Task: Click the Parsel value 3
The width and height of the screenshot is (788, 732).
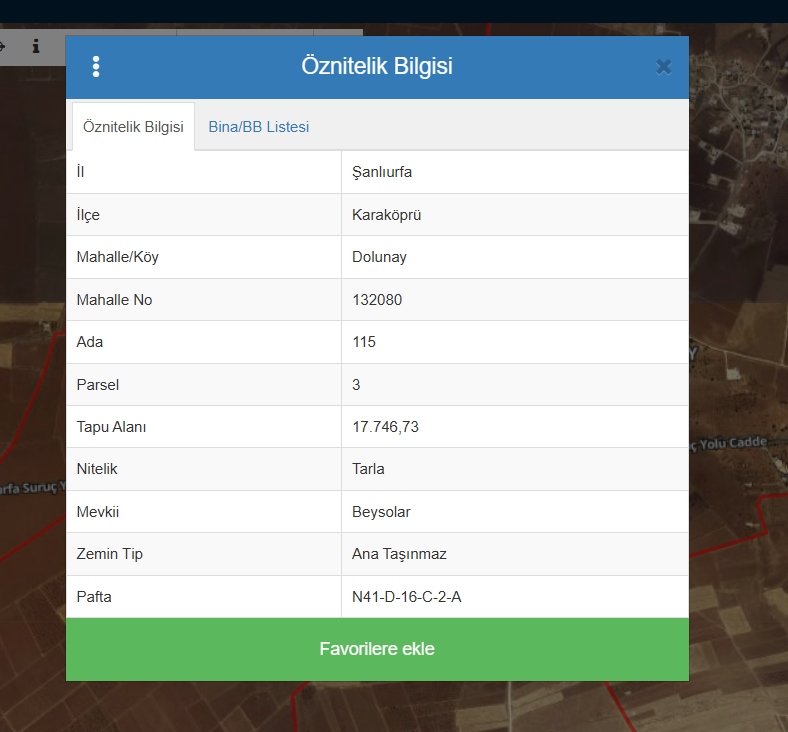Action: [357, 385]
